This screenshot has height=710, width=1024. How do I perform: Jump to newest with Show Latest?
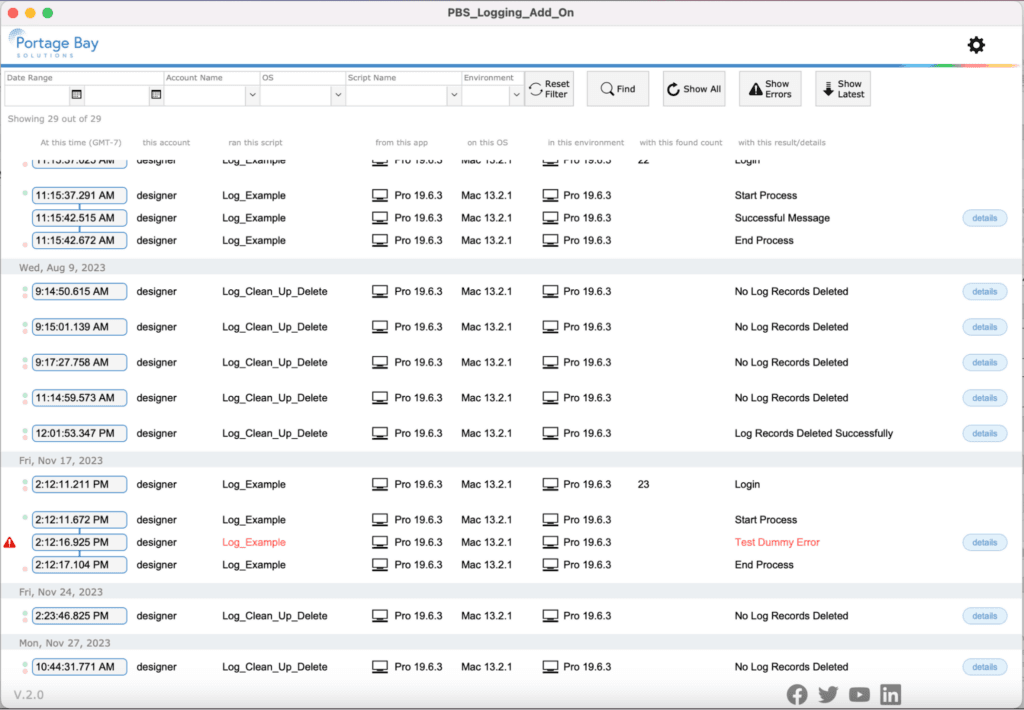pyautogui.click(x=842, y=89)
